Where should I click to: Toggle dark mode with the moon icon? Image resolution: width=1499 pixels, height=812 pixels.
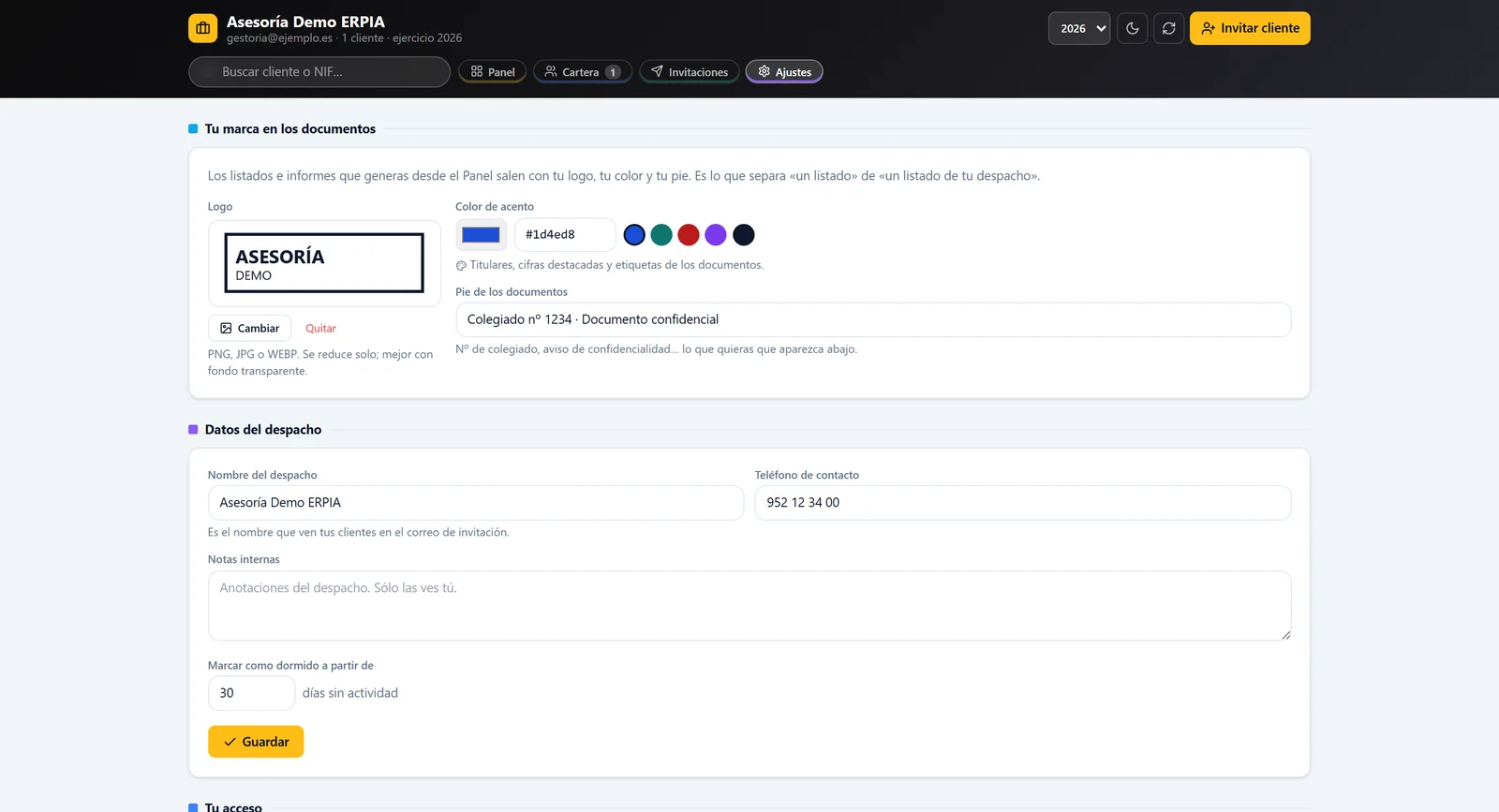coord(1132,28)
